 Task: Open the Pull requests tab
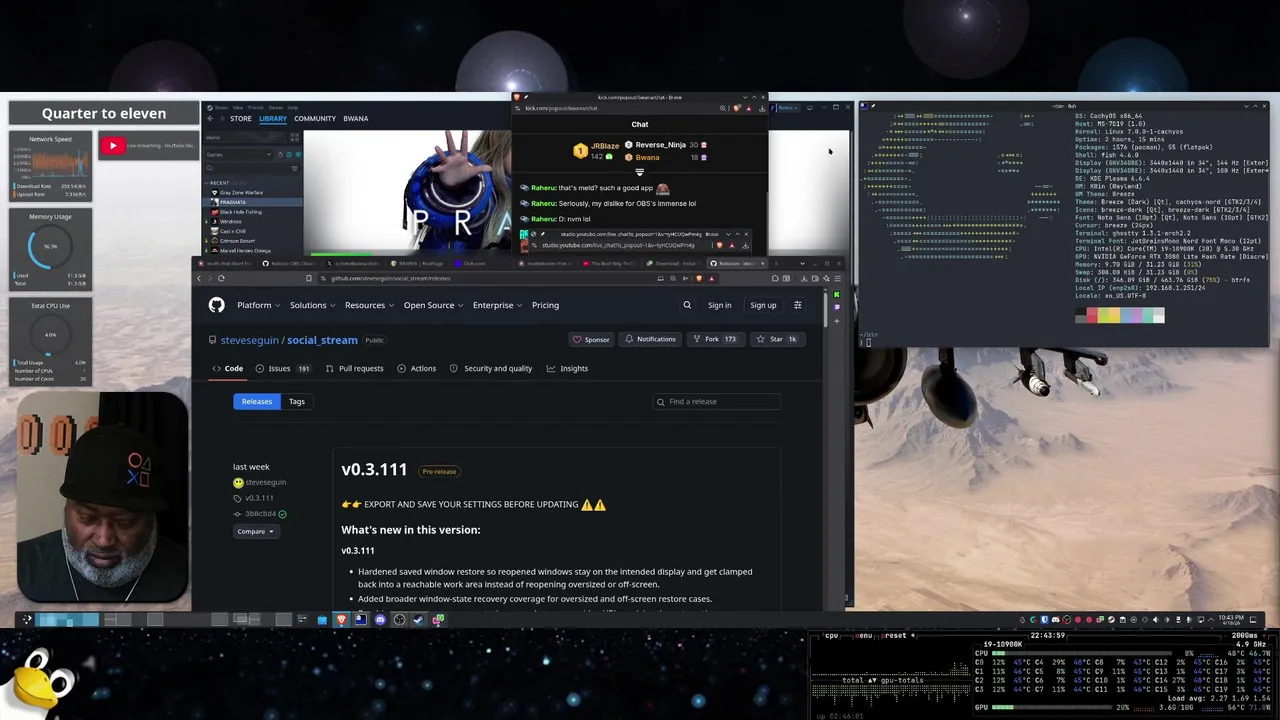coord(354,368)
